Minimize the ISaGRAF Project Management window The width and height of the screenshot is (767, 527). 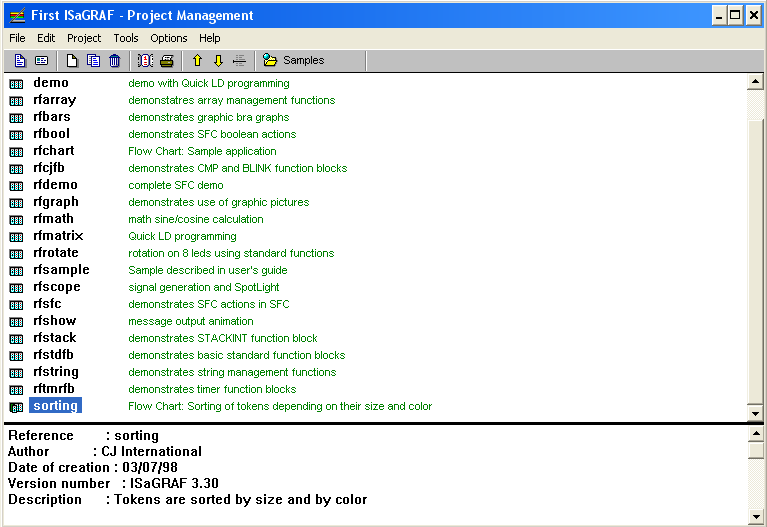pyautogui.click(x=719, y=16)
